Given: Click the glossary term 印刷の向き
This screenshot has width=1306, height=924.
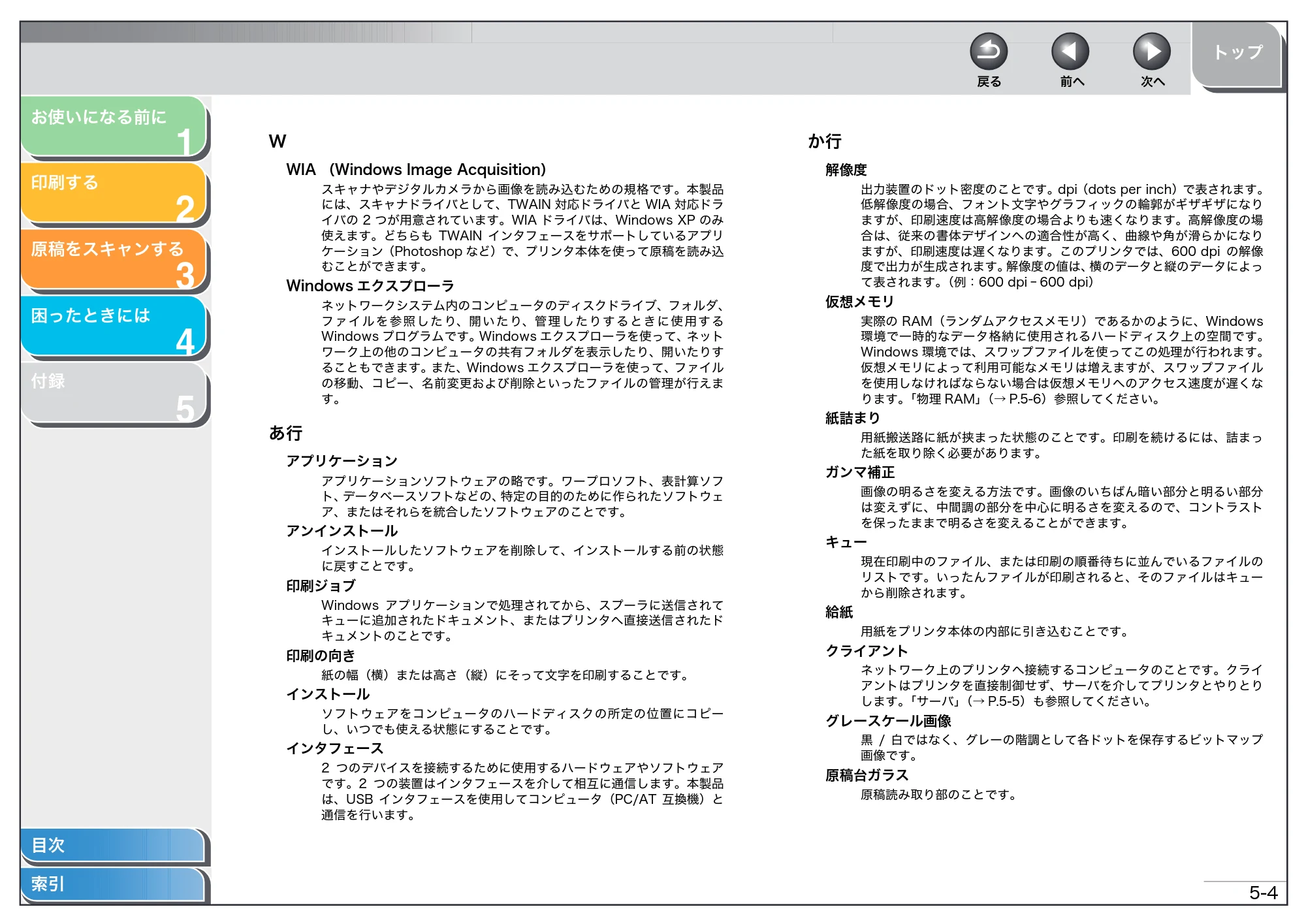Looking at the screenshot, I should click(321, 656).
